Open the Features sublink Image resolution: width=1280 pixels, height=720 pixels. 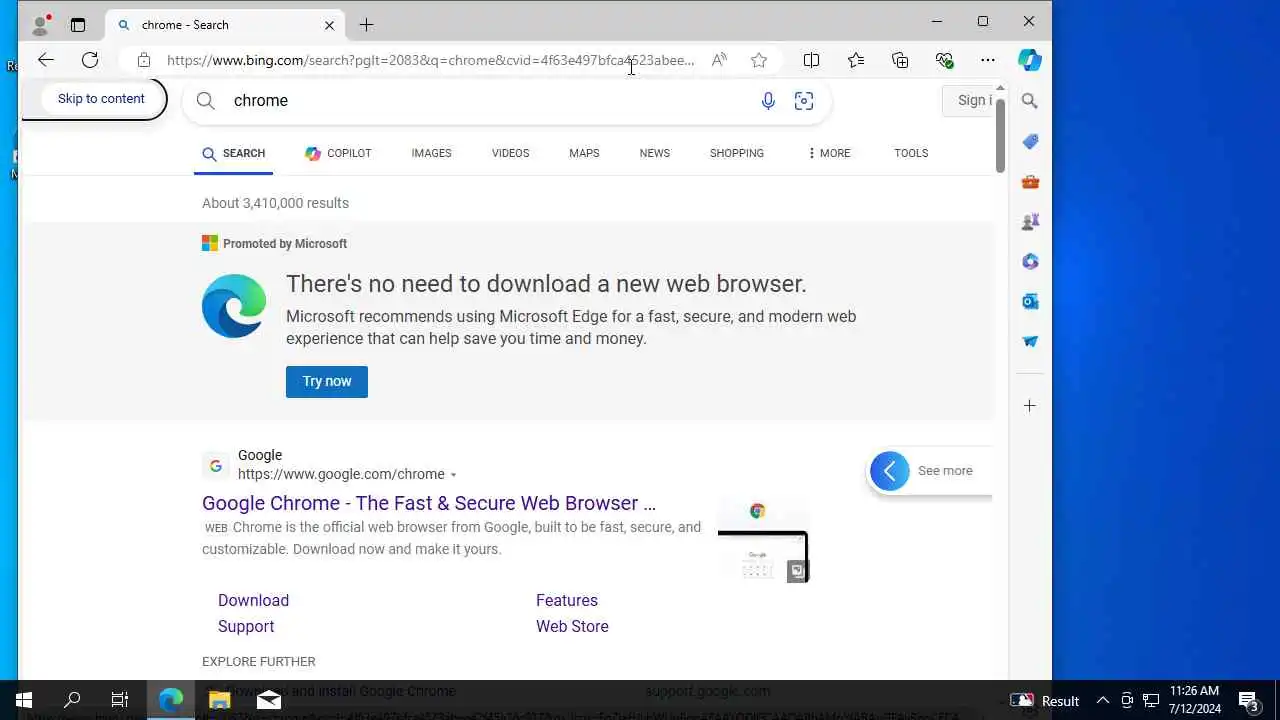(567, 600)
